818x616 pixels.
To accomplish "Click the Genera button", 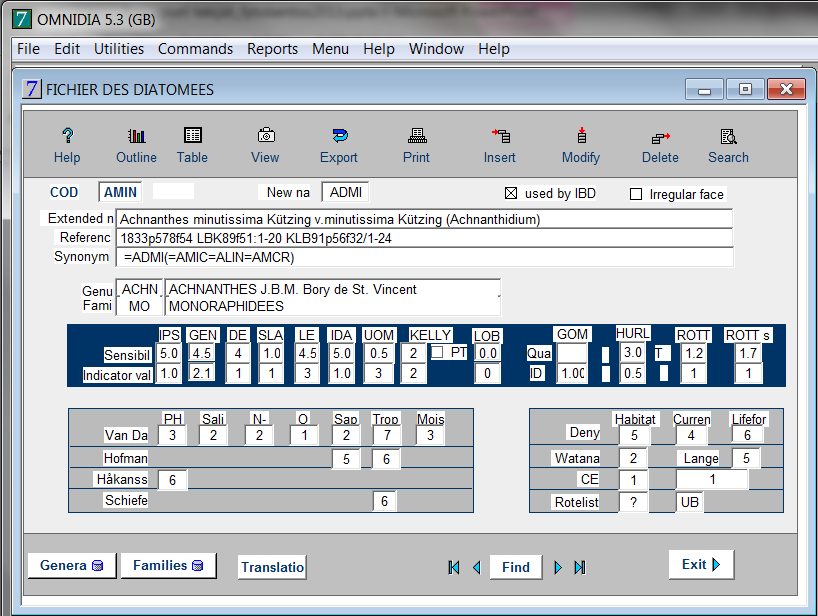I will point(72,565).
